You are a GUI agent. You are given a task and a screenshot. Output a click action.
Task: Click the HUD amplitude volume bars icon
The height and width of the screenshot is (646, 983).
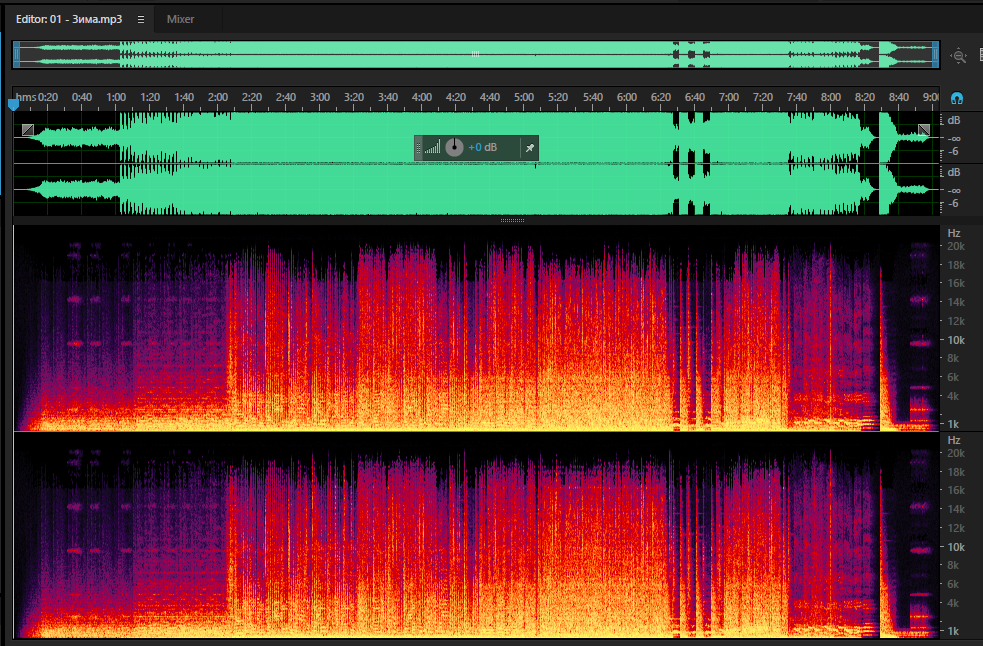pos(432,148)
